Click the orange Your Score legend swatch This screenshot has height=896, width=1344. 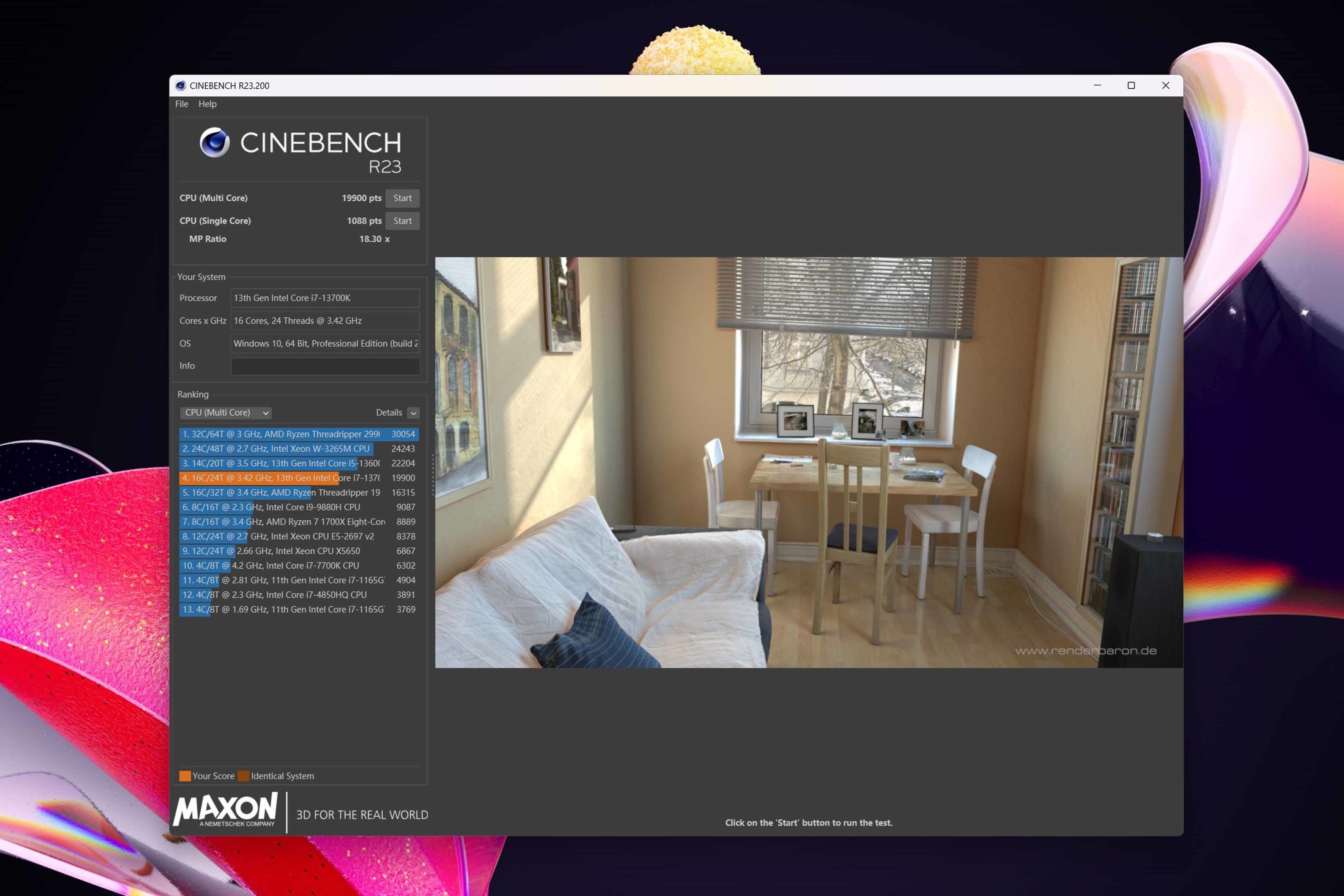pos(184,776)
